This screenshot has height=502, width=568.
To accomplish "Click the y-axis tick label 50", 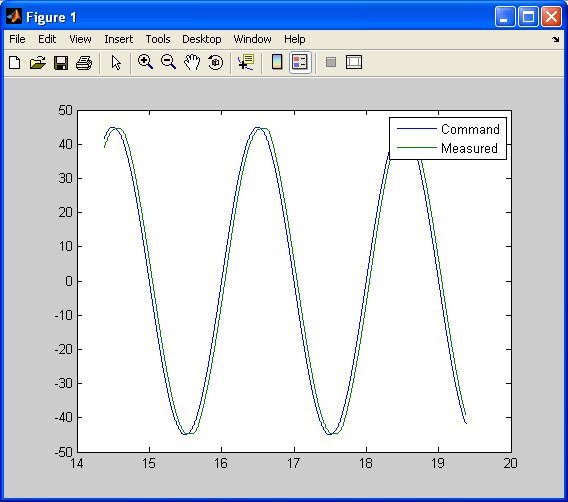I will [x=66, y=110].
